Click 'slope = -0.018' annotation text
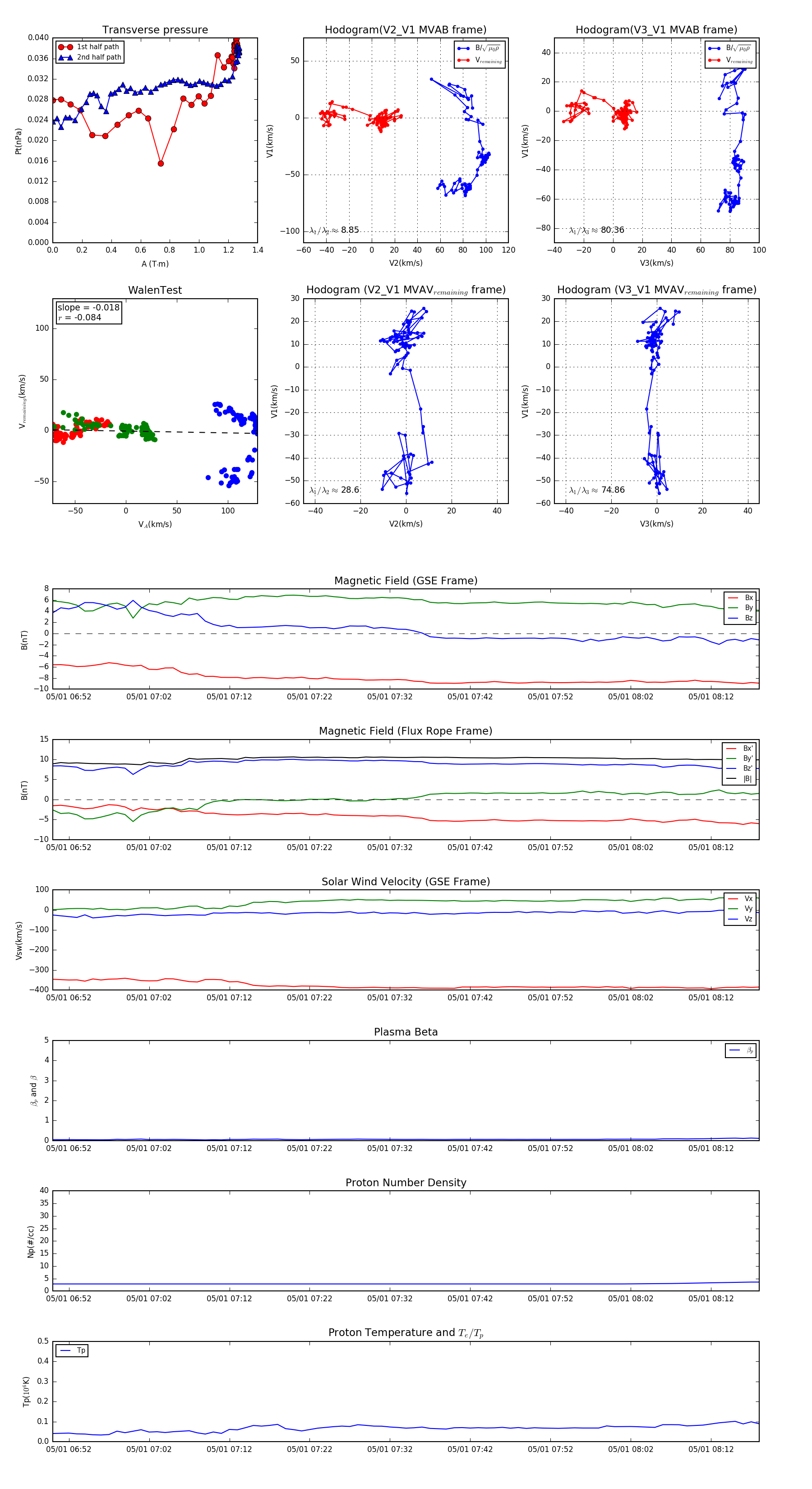The image size is (812, 1489). (x=88, y=308)
